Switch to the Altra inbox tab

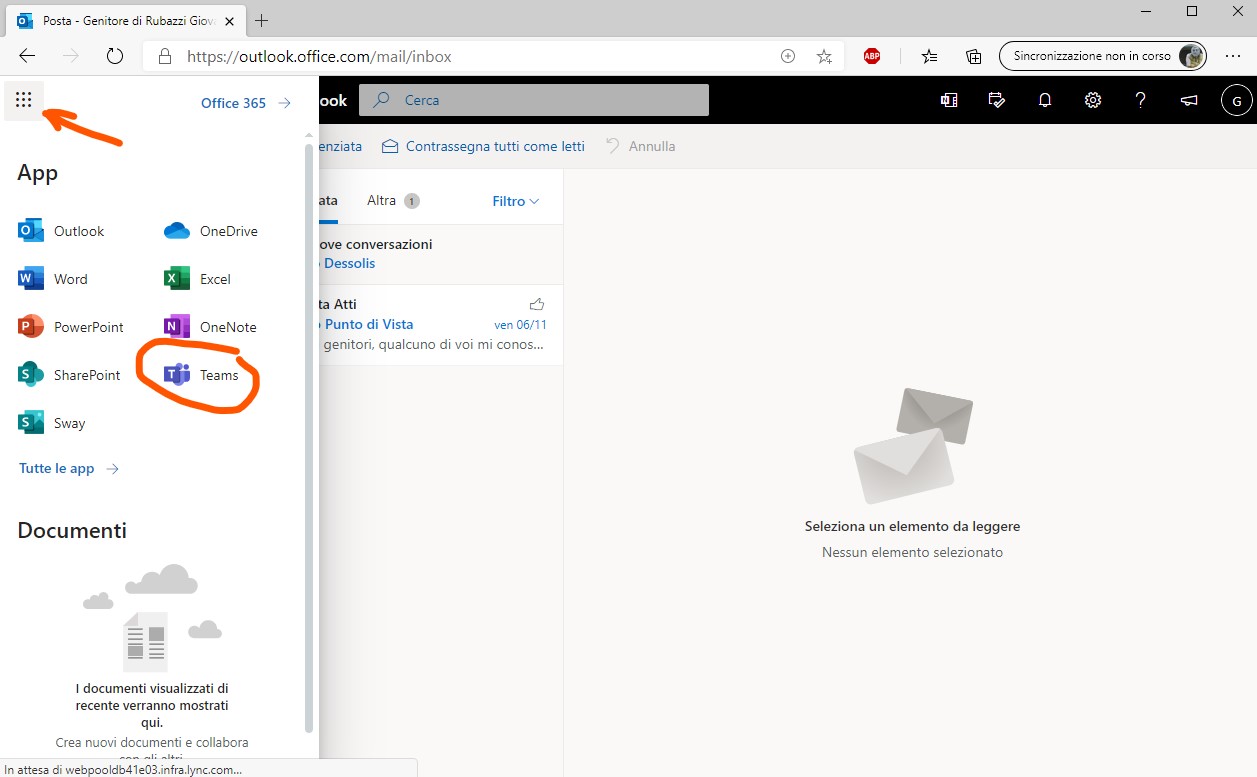tap(392, 201)
